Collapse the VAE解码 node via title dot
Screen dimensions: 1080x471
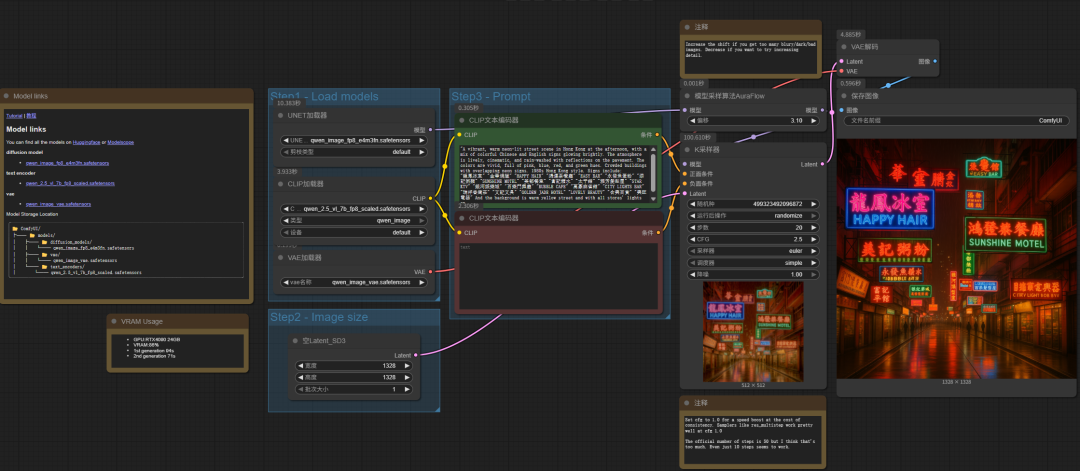pyautogui.click(x=844, y=47)
